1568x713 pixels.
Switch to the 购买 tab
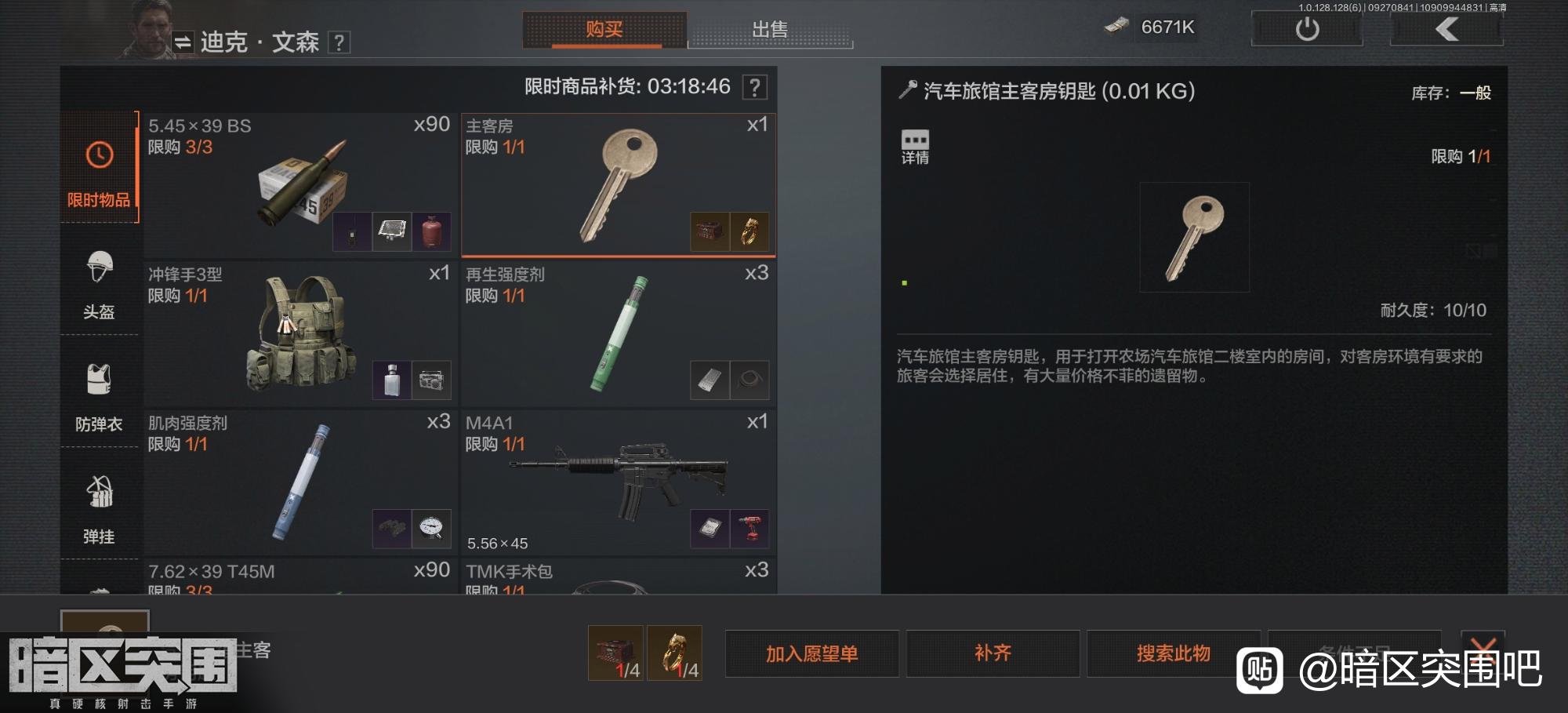[604, 30]
